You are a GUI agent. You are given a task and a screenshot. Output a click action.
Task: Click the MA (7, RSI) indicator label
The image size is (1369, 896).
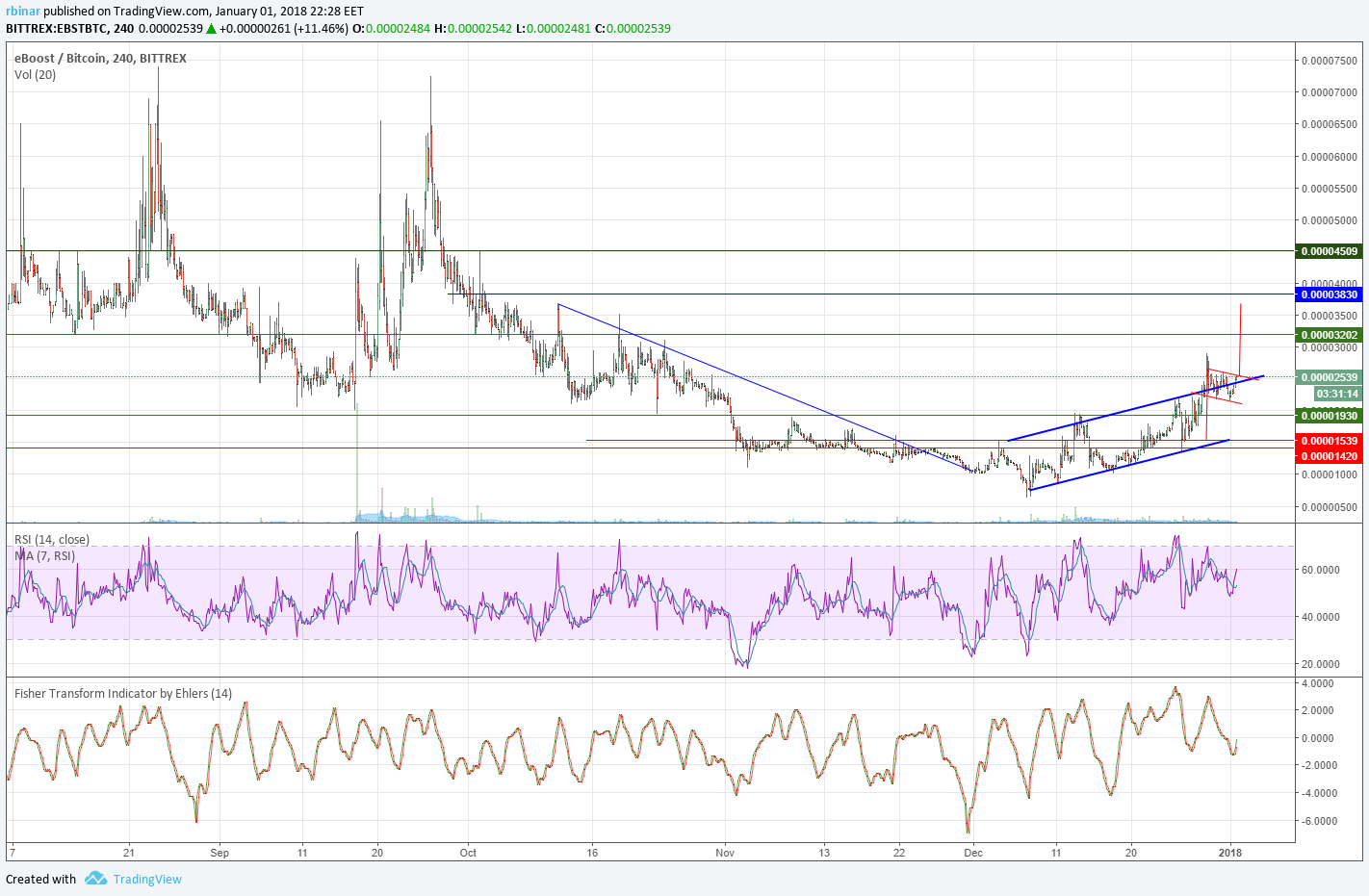point(44,555)
